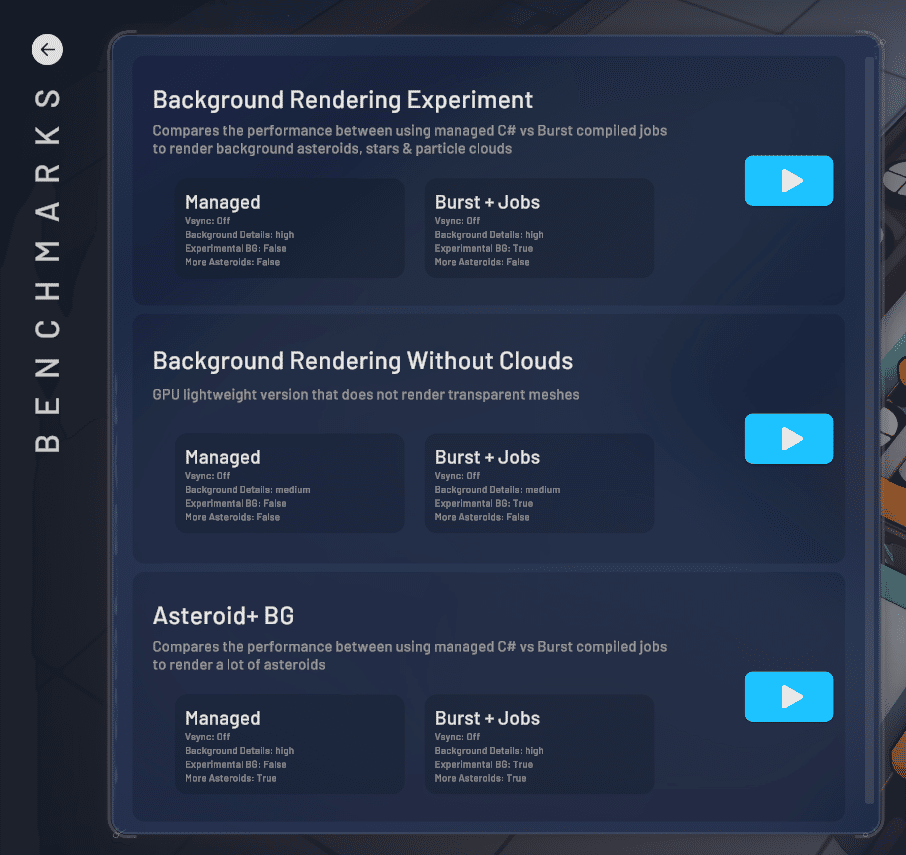The height and width of the screenshot is (855, 906).
Task: Click 'Experimental BG: False' in Rendering Experiment Managed card
Action: click(236, 248)
